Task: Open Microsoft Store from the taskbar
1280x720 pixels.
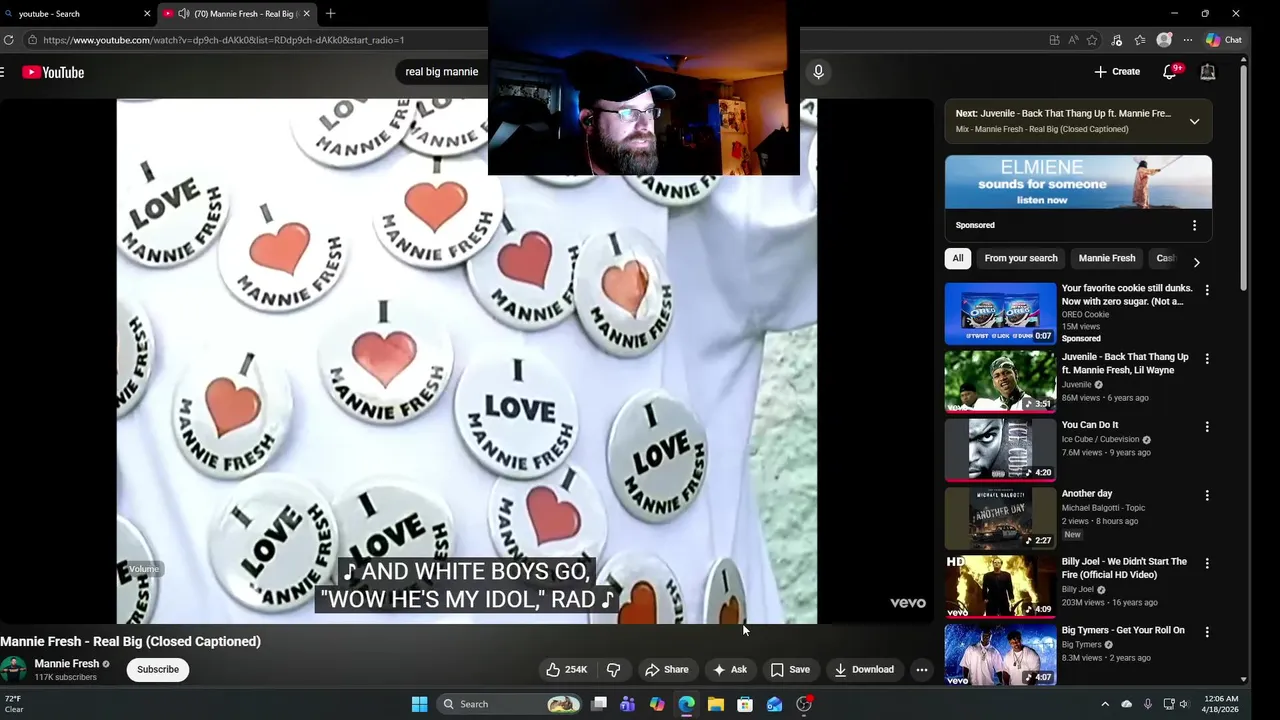Action: click(x=745, y=704)
